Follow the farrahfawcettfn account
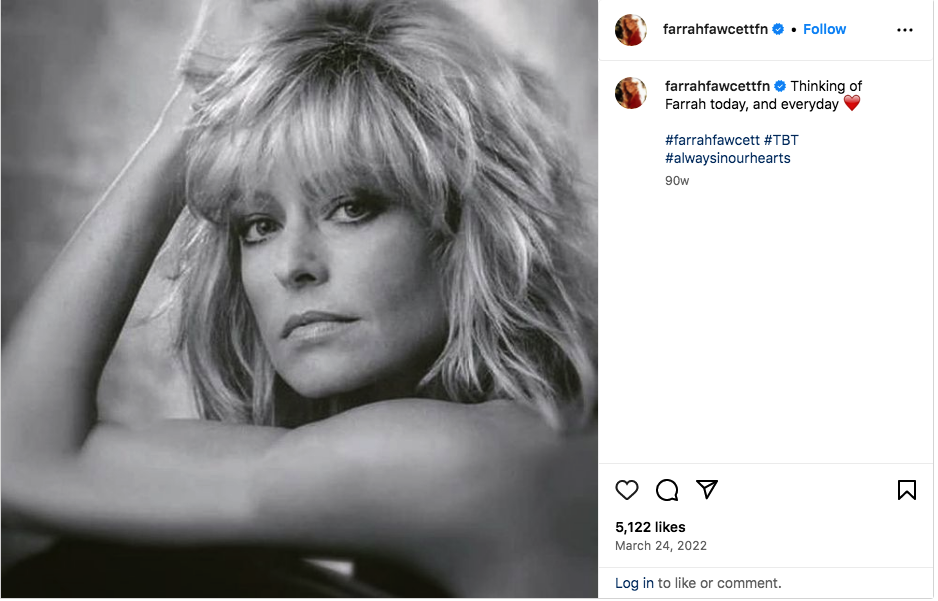The image size is (938, 601). (x=825, y=30)
